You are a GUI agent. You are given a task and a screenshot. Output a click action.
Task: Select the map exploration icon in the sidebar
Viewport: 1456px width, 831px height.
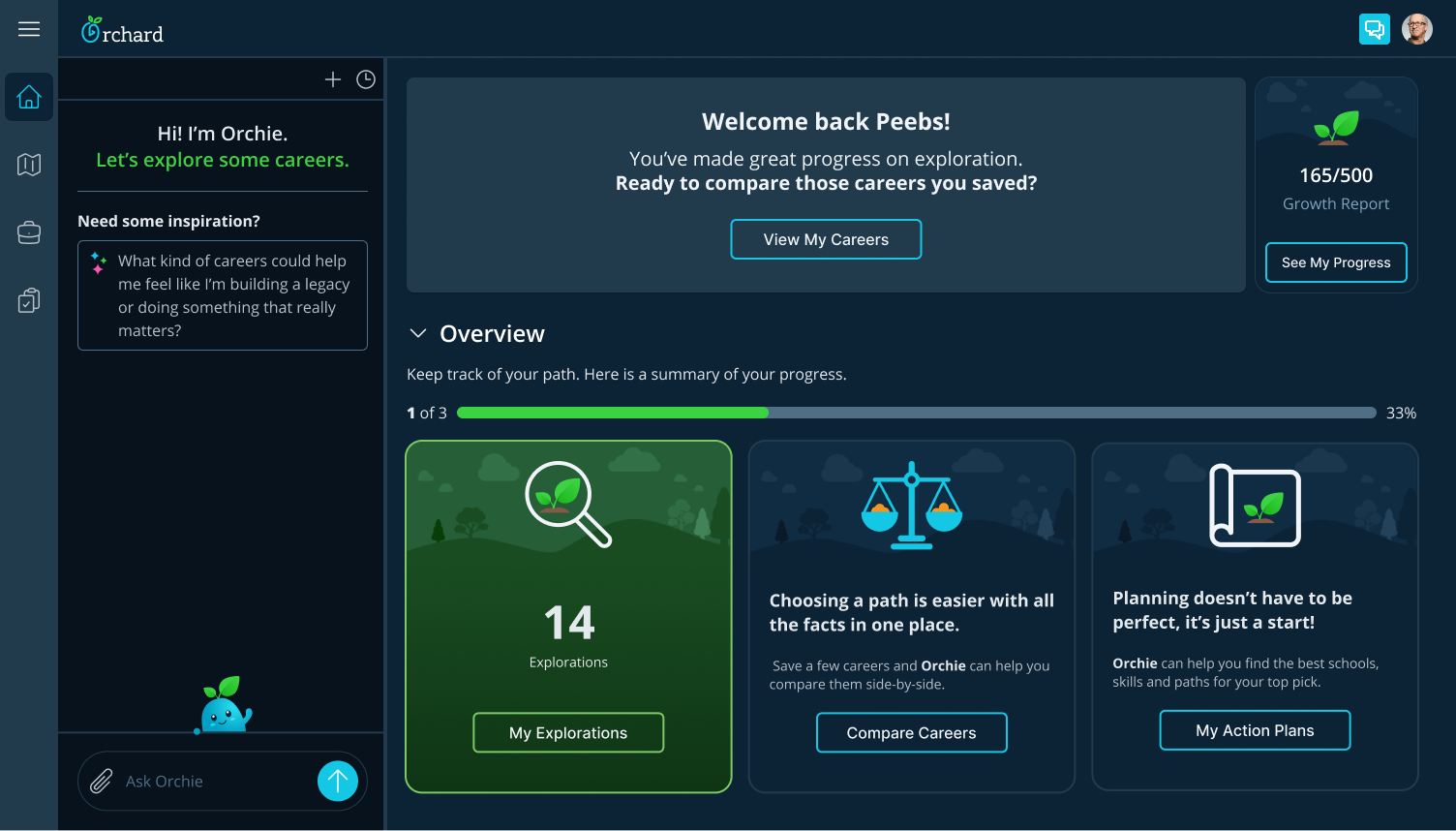[x=29, y=165]
